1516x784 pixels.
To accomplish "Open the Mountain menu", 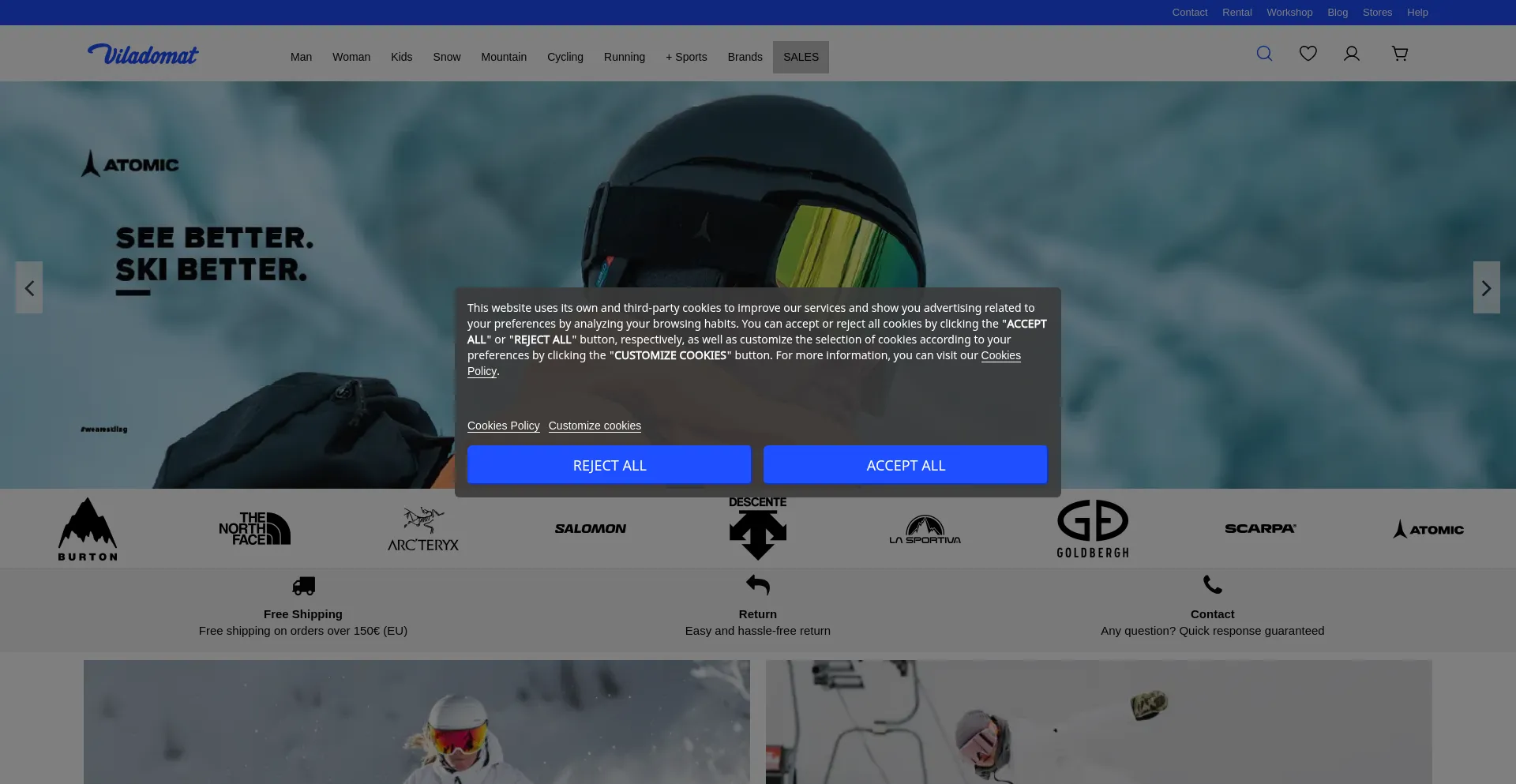I will pyautogui.click(x=504, y=57).
